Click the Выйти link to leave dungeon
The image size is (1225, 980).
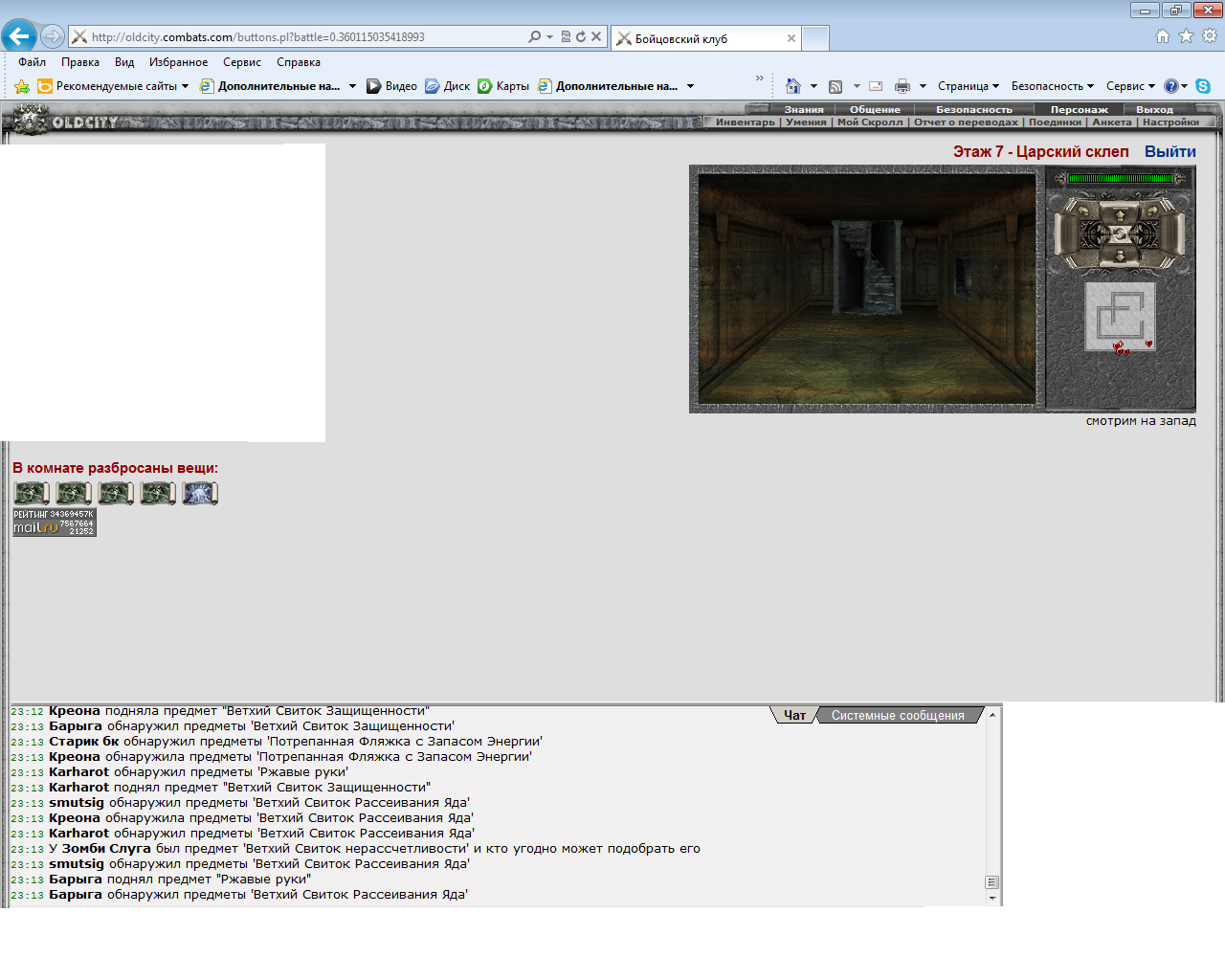(x=1169, y=151)
